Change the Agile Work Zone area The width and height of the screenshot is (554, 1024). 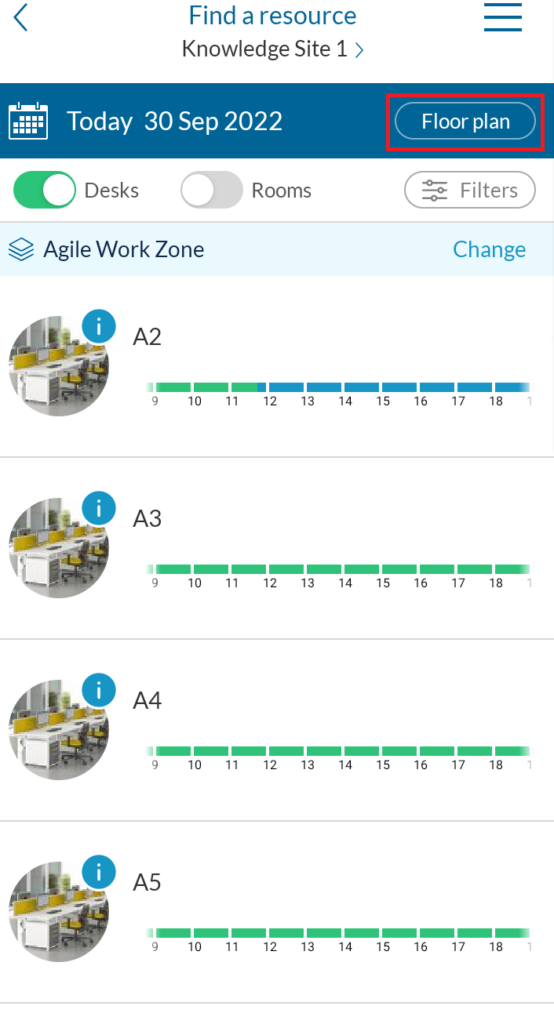(x=489, y=249)
